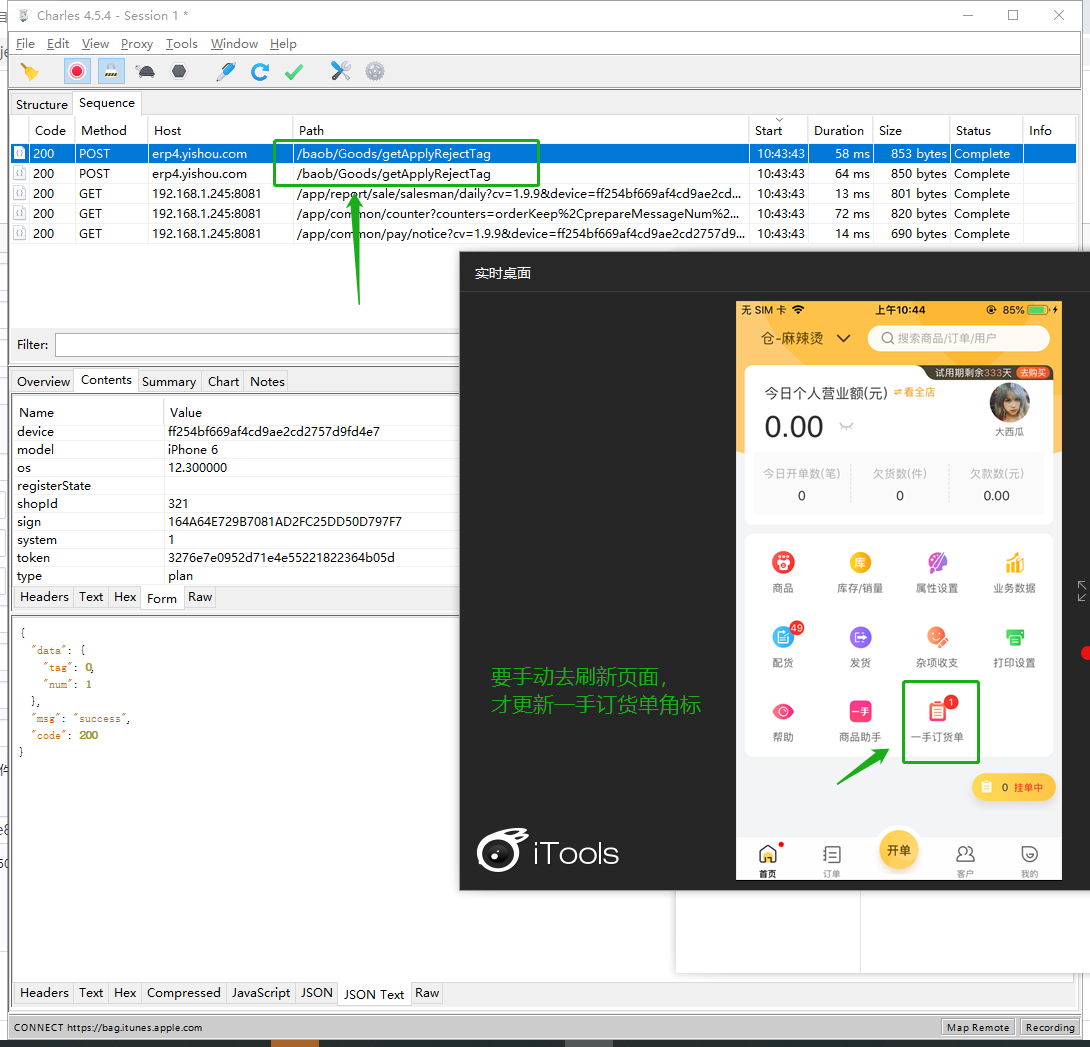Toggle the turtle Throttling icon
Image resolution: width=1090 pixels, height=1047 pixels.
click(145, 72)
